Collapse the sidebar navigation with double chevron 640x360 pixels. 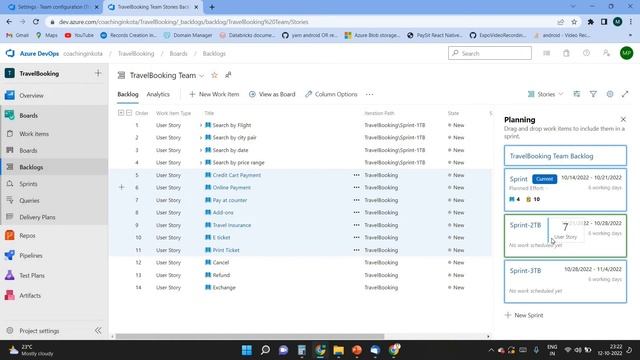(x=98, y=331)
